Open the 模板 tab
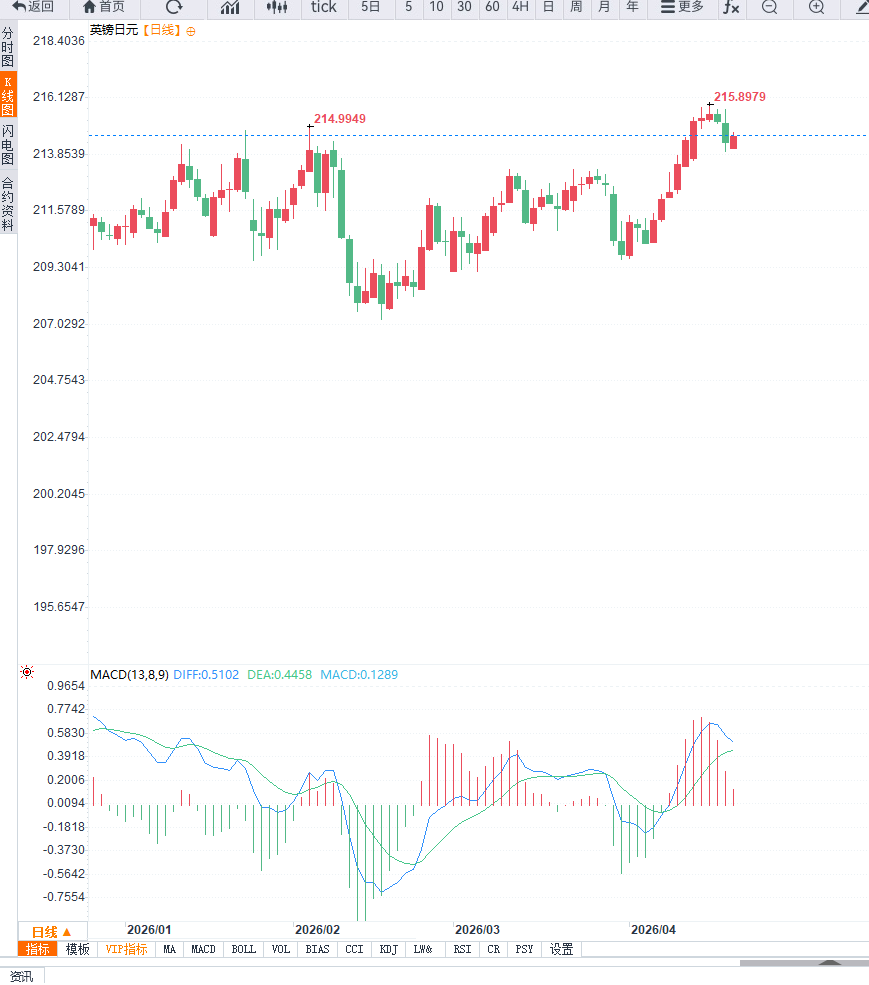 click(78, 949)
